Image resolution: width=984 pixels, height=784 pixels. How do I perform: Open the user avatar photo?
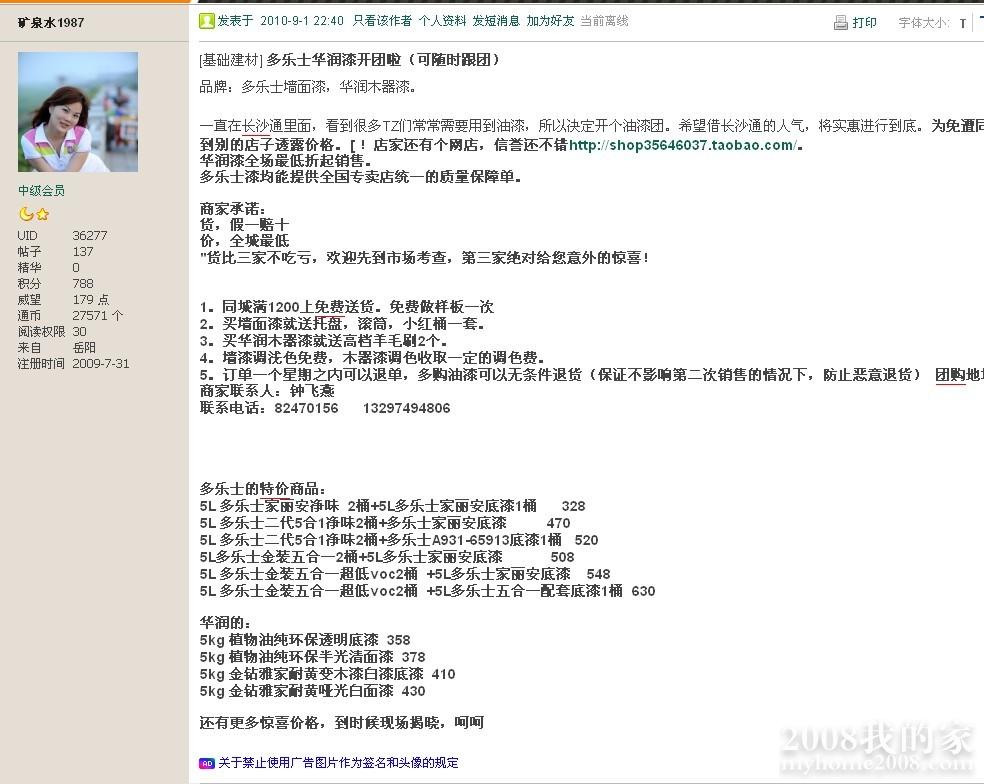tap(77, 112)
